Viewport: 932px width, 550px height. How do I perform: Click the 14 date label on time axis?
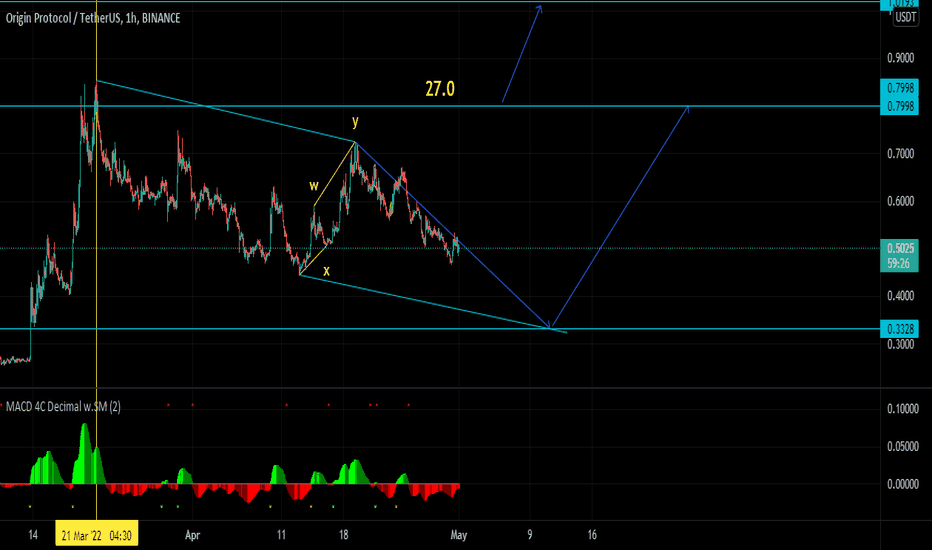coord(33,535)
